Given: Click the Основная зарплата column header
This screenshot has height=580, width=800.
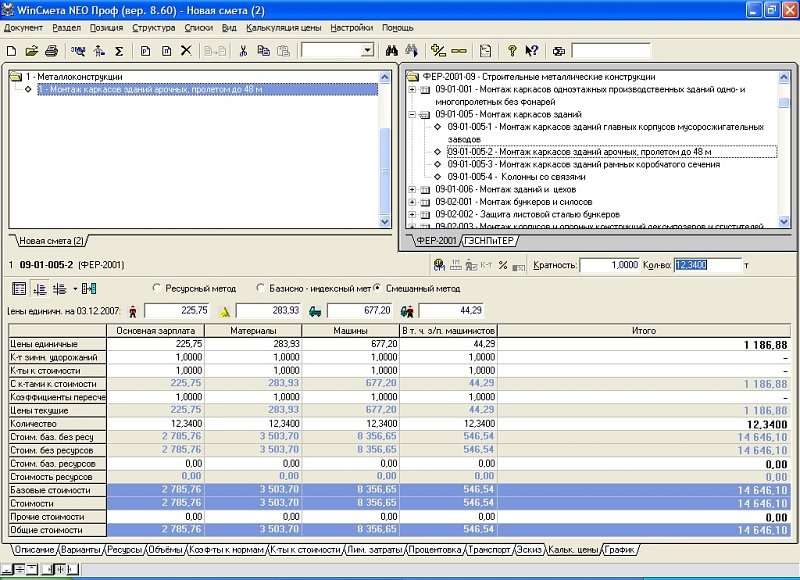Looking at the screenshot, I should click(156, 331).
